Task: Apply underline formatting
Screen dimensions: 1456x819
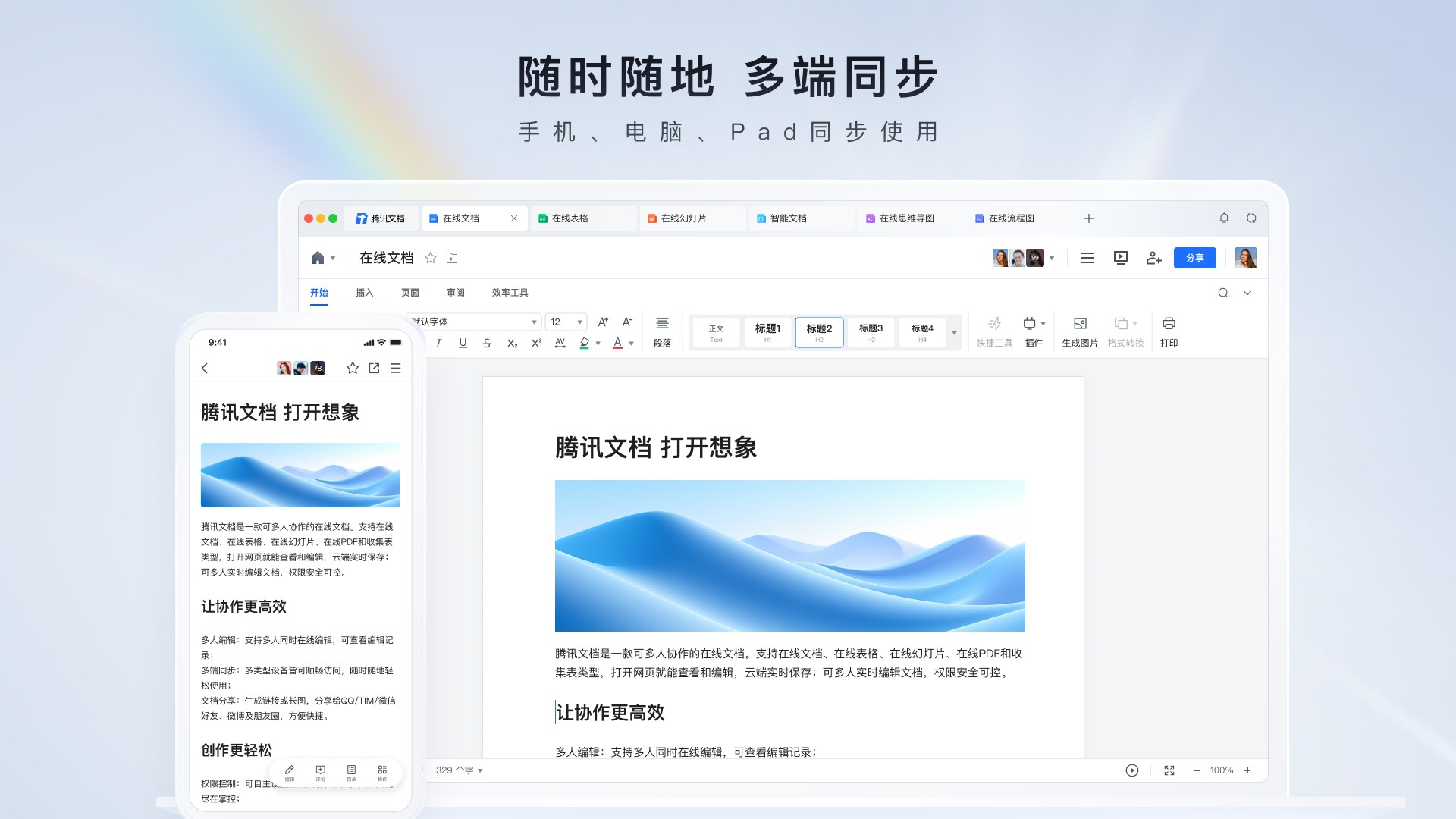Action: (463, 343)
